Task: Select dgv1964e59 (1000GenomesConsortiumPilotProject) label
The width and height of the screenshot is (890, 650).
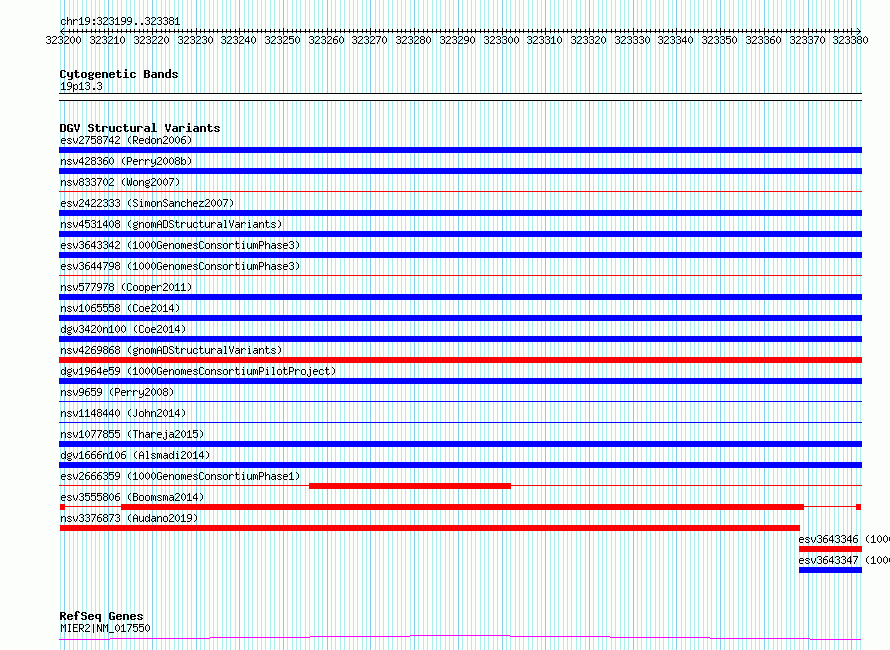Action: (x=198, y=371)
